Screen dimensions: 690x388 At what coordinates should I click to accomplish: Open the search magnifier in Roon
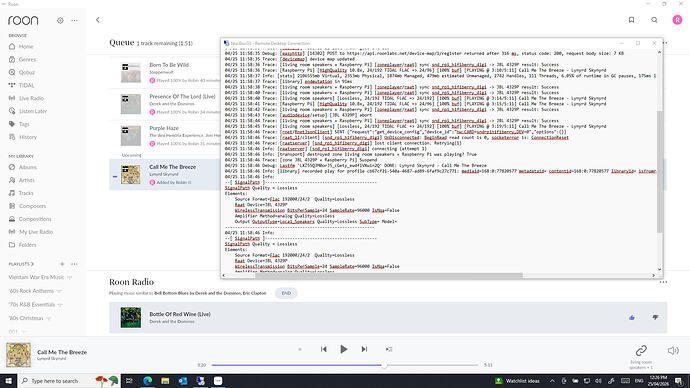pos(654,20)
